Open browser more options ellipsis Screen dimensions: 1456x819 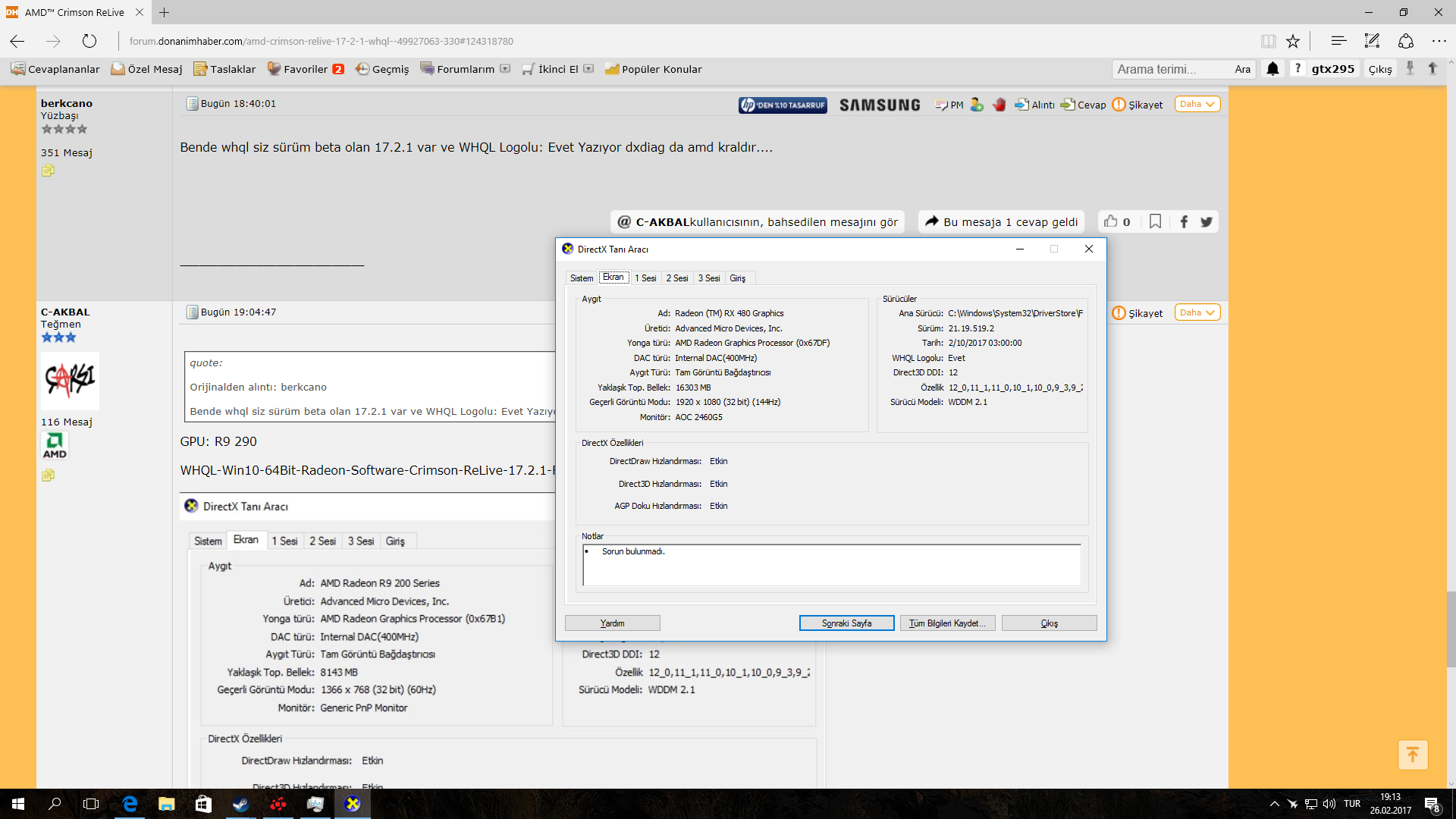pos(1439,41)
